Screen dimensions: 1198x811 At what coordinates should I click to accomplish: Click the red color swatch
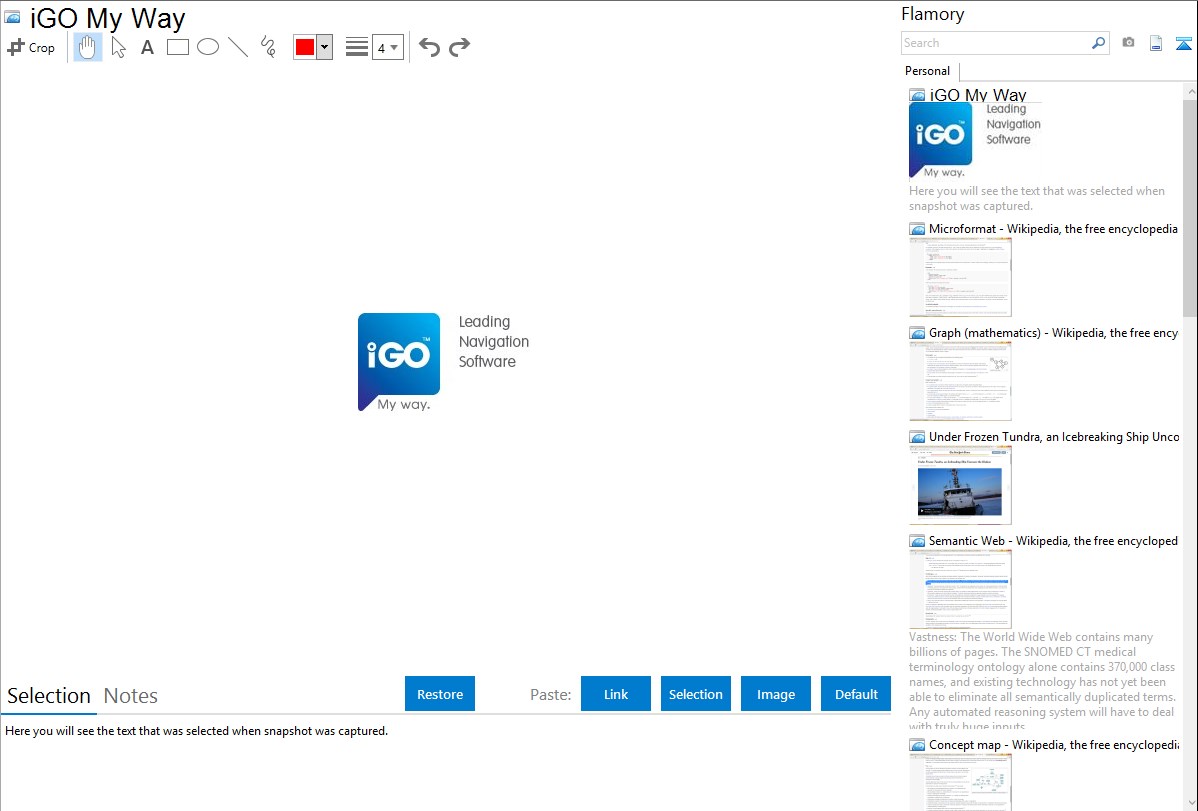coord(305,47)
